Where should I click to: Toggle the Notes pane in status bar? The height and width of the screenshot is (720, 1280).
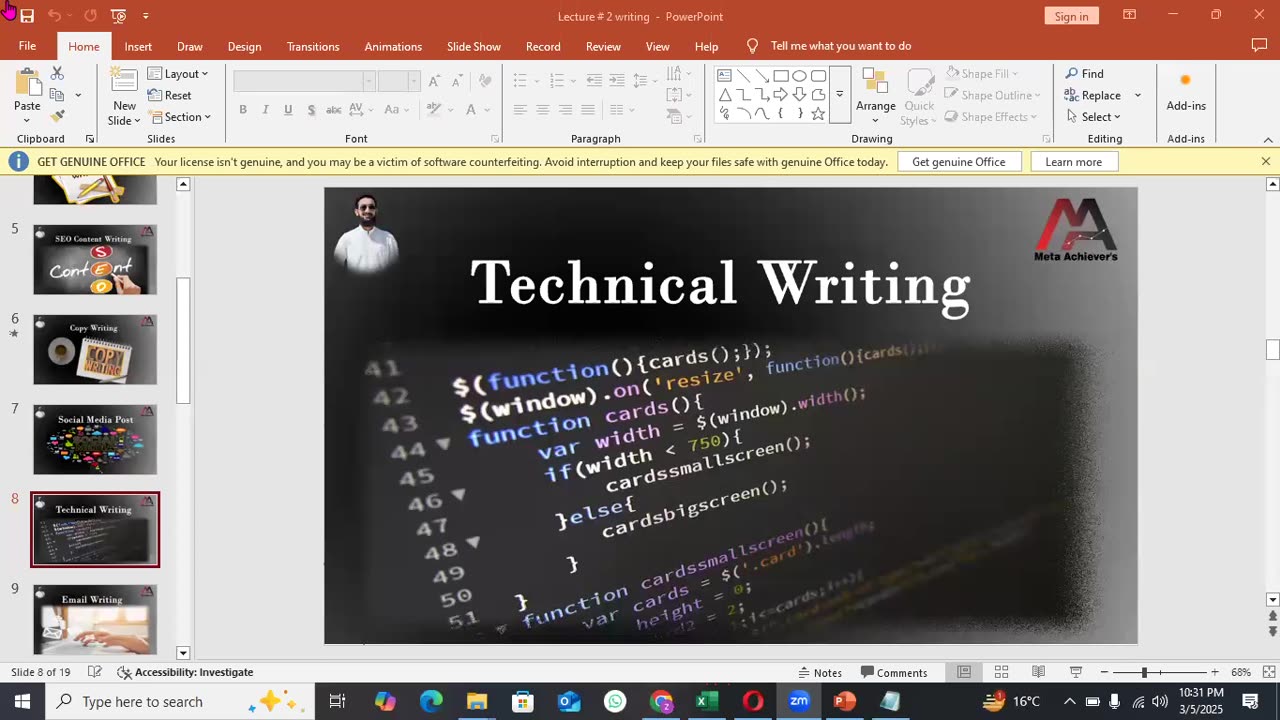click(820, 672)
